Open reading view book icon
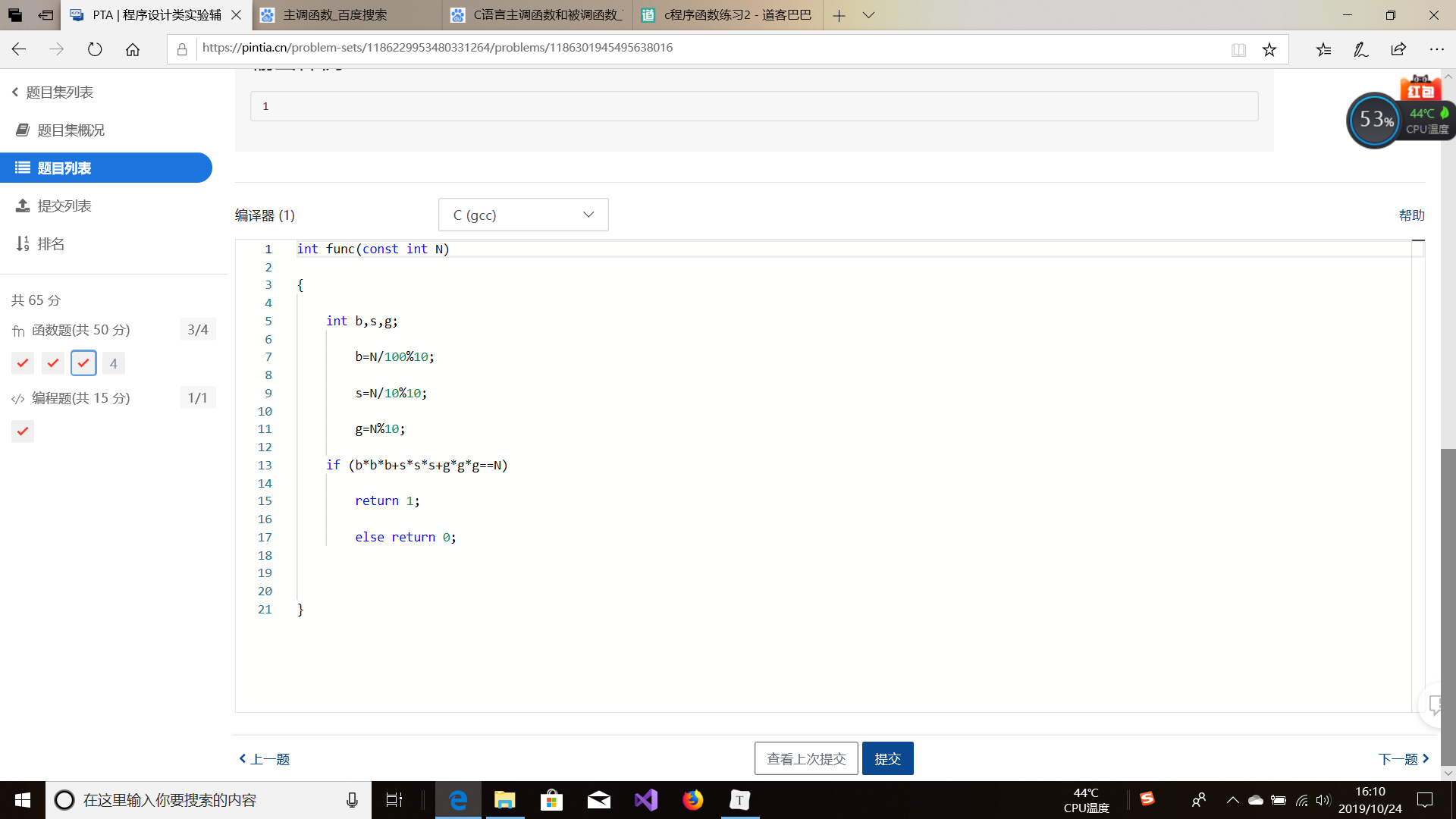 [1238, 49]
